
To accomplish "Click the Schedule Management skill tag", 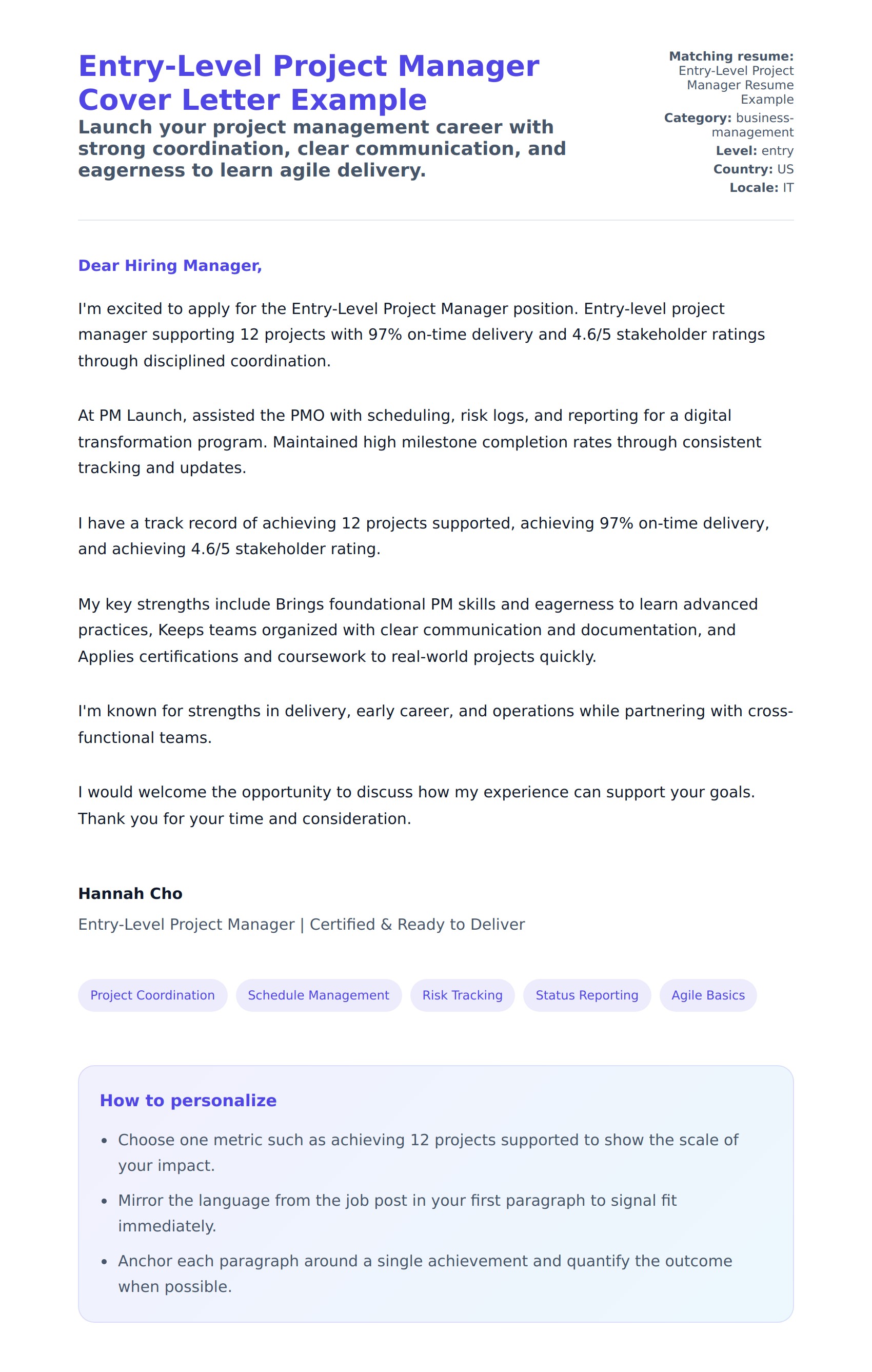I will (319, 995).
